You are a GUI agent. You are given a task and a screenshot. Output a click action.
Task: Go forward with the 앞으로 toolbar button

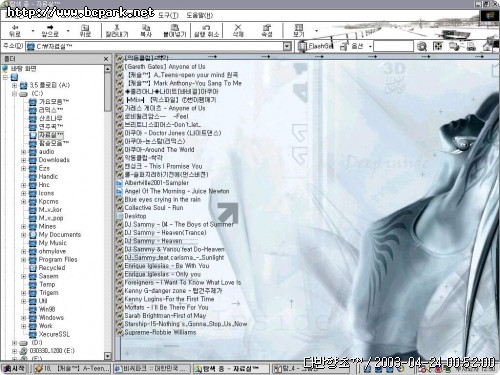(x=50, y=30)
